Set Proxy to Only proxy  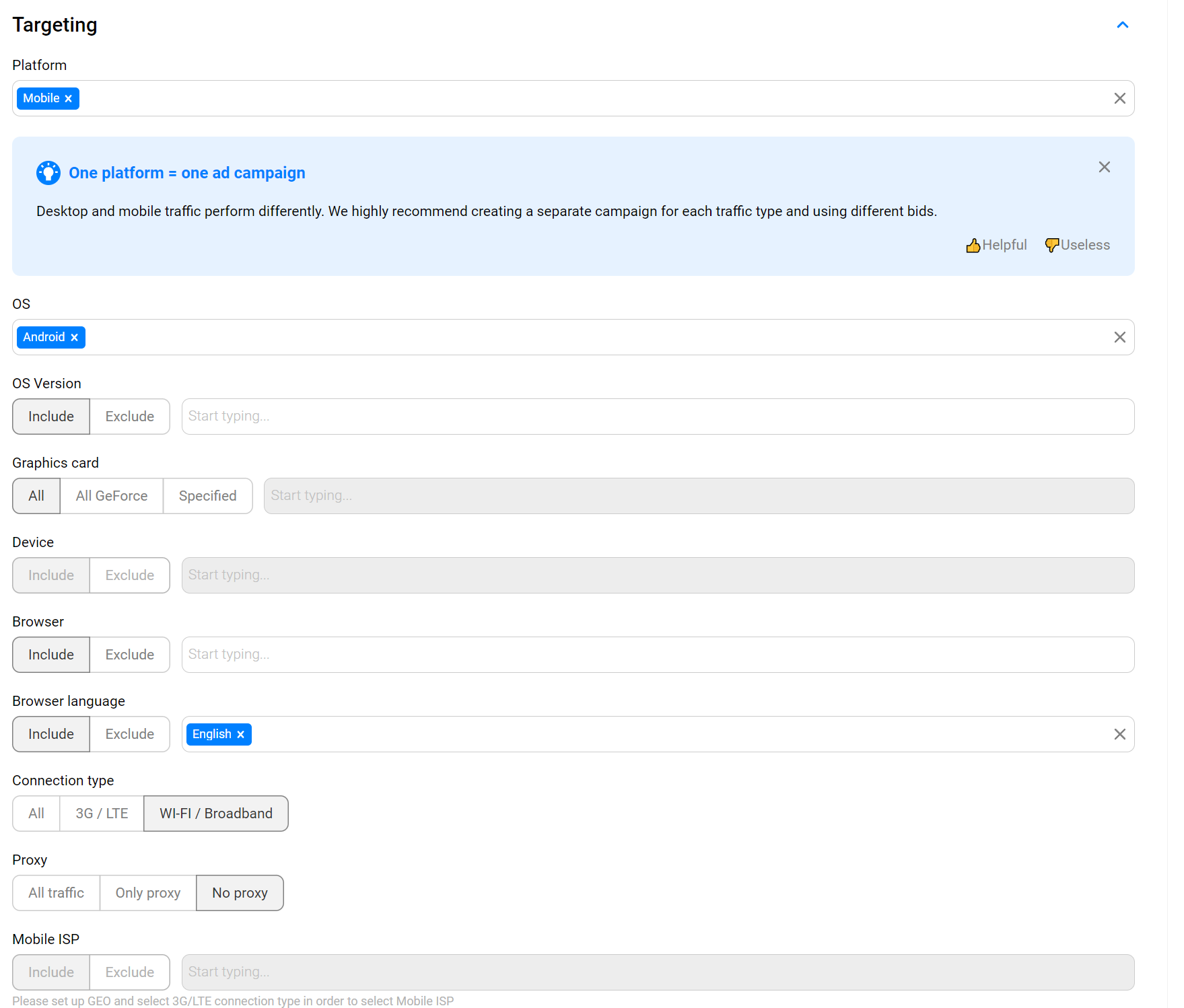click(x=148, y=893)
